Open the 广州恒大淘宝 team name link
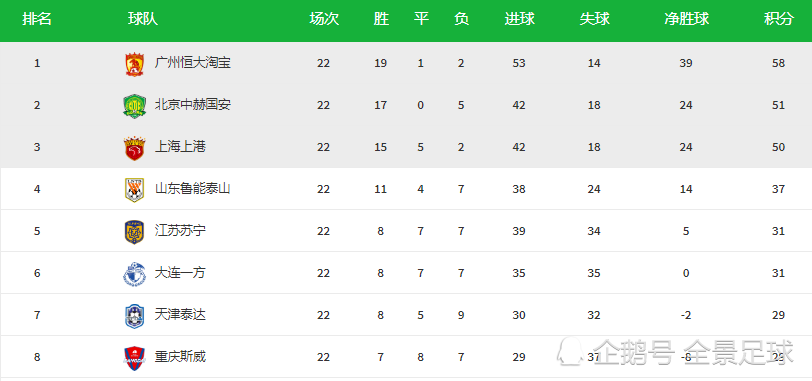The width and height of the screenshot is (812, 381). click(x=193, y=63)
